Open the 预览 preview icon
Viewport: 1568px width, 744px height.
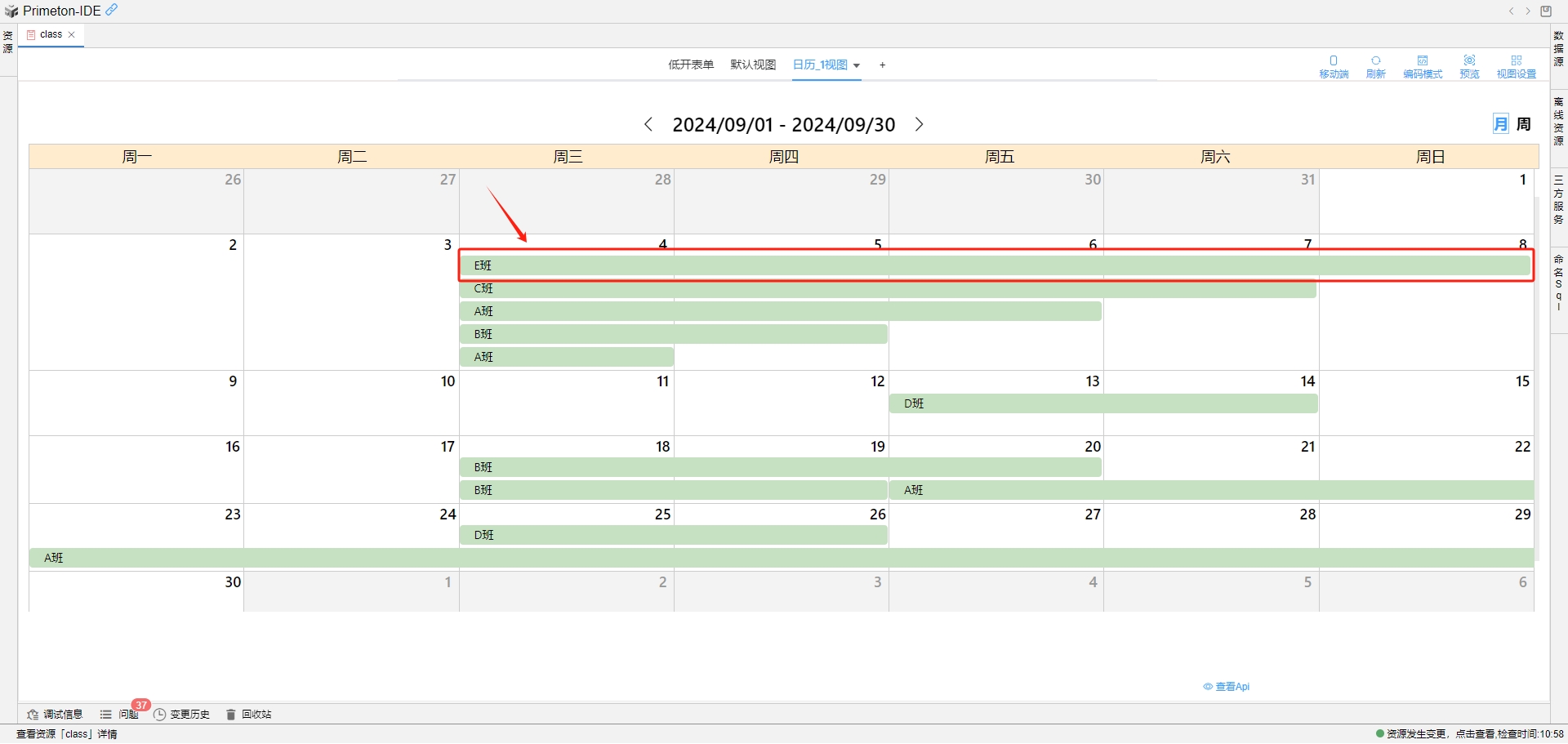coord(1469,65)
